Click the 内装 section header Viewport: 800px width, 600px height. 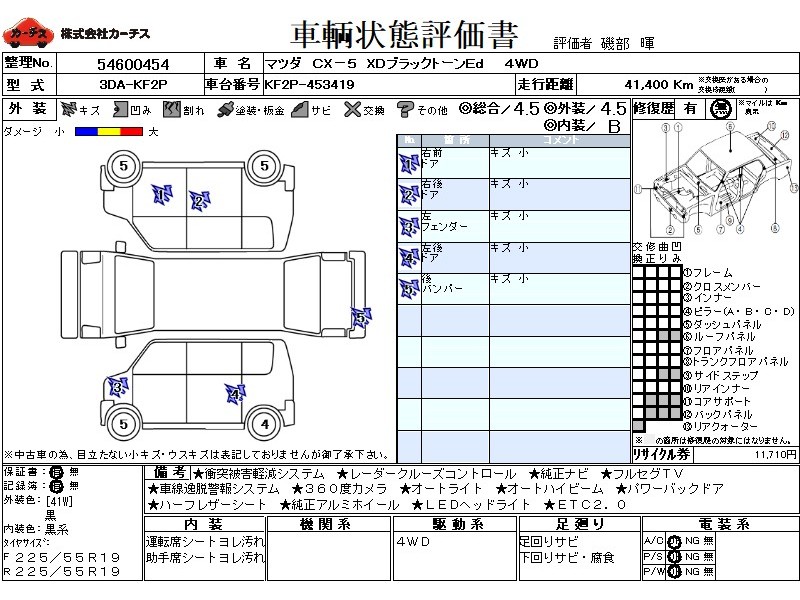[204, 524]
